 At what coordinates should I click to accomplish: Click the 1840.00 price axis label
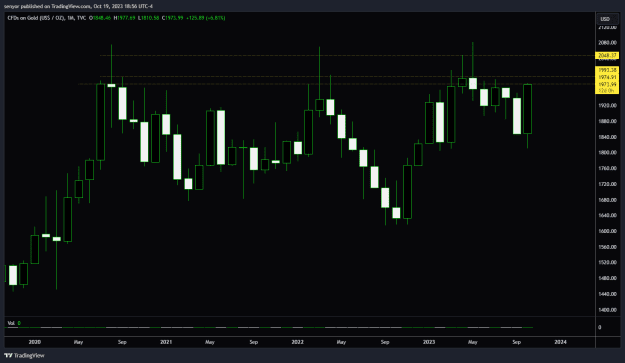coord(607,137)
